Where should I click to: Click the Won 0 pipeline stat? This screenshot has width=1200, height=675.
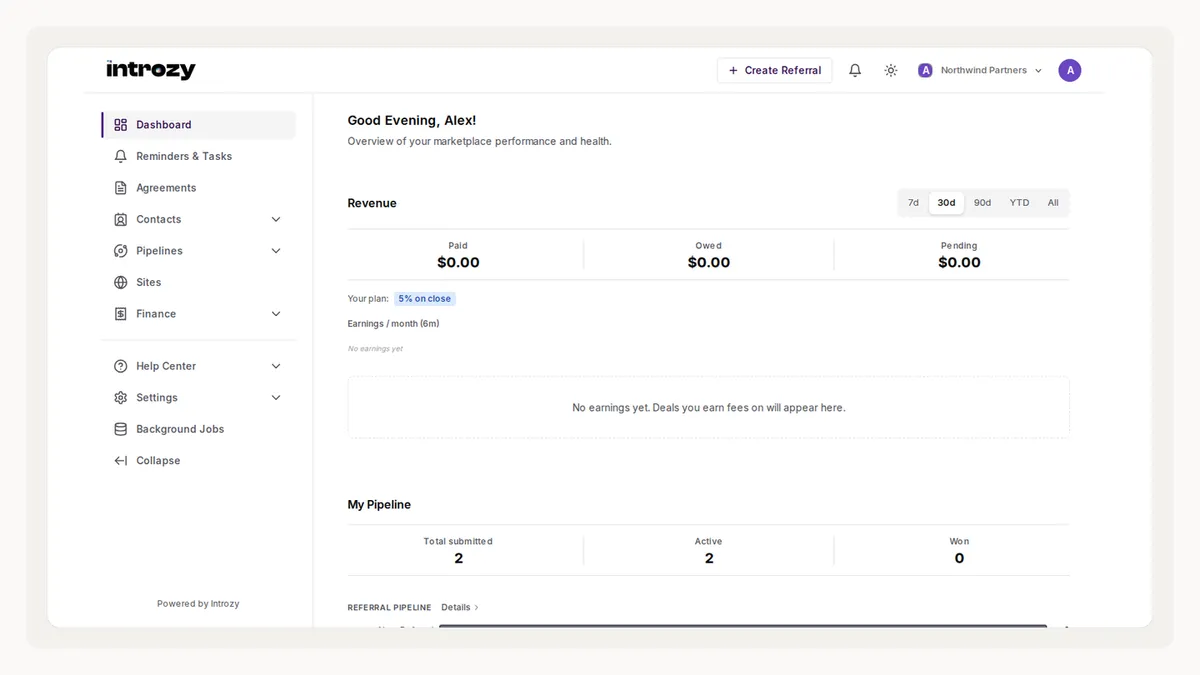point(959,551)
